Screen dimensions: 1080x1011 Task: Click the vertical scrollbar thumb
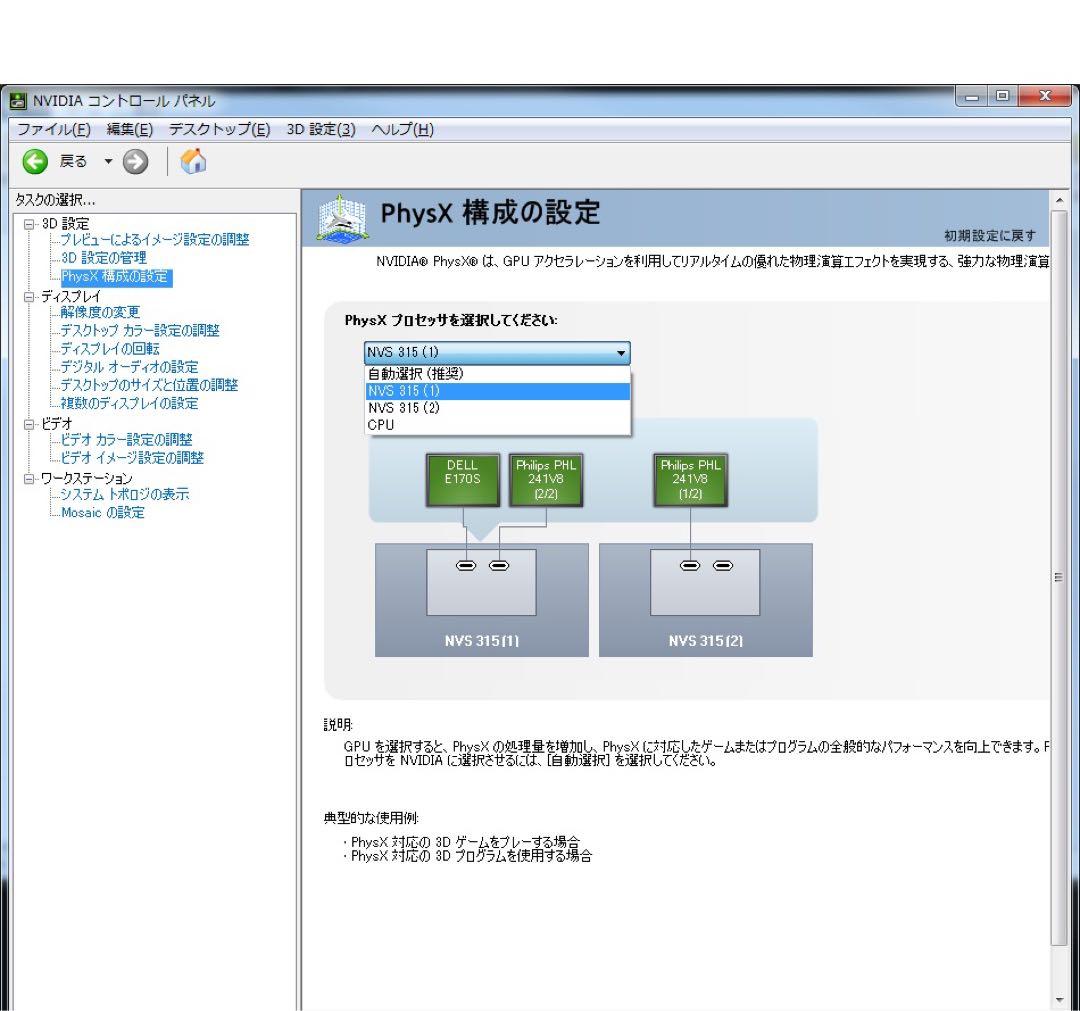click(x=1059, y=577)
